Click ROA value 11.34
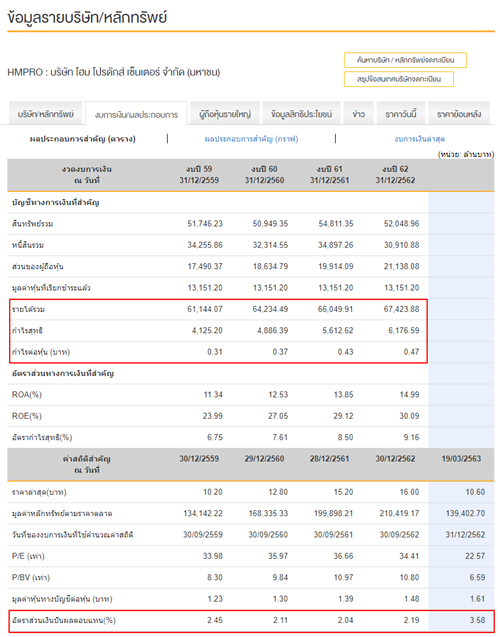 (213, 395)
